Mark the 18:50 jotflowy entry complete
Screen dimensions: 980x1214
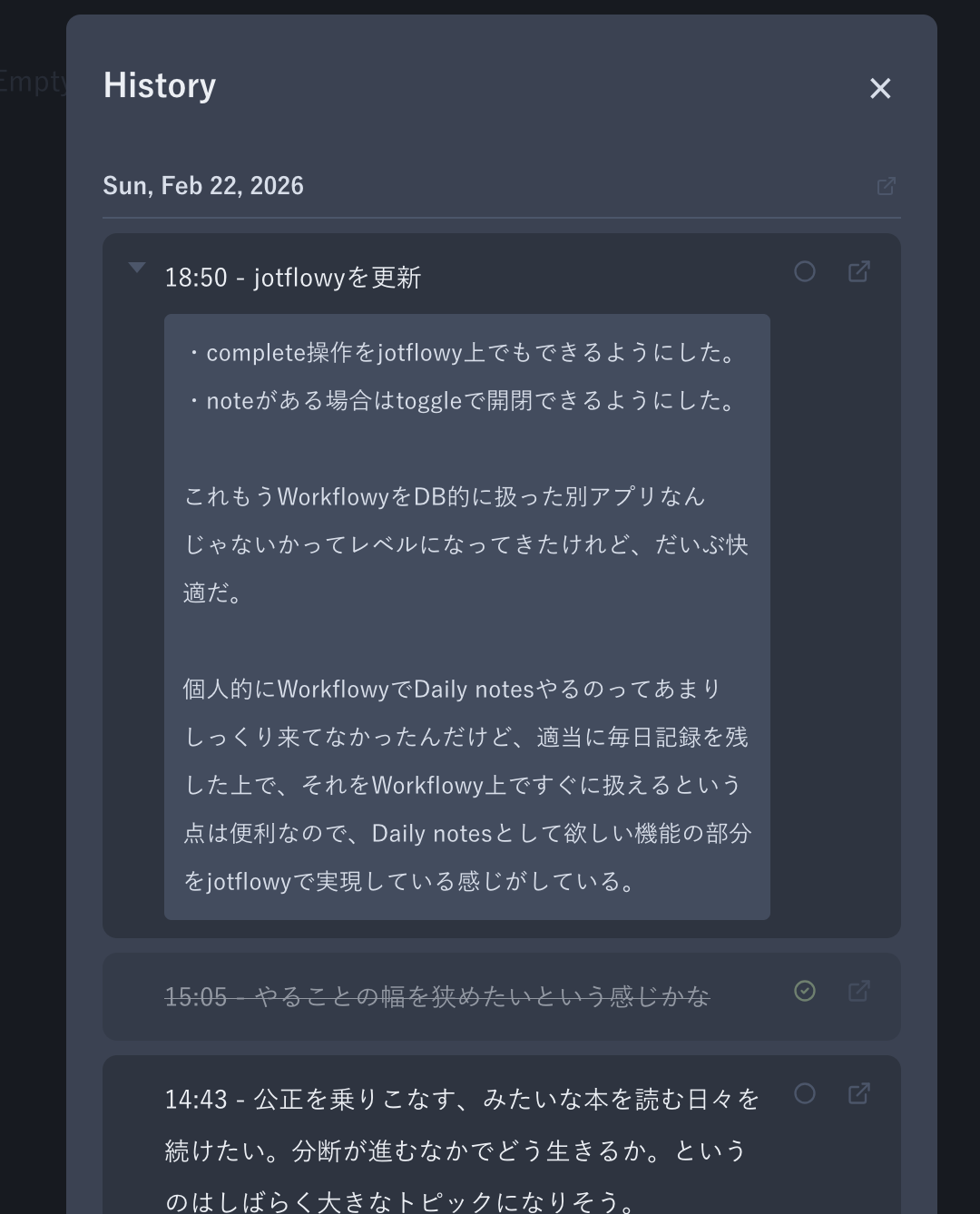tap(804, 271)
